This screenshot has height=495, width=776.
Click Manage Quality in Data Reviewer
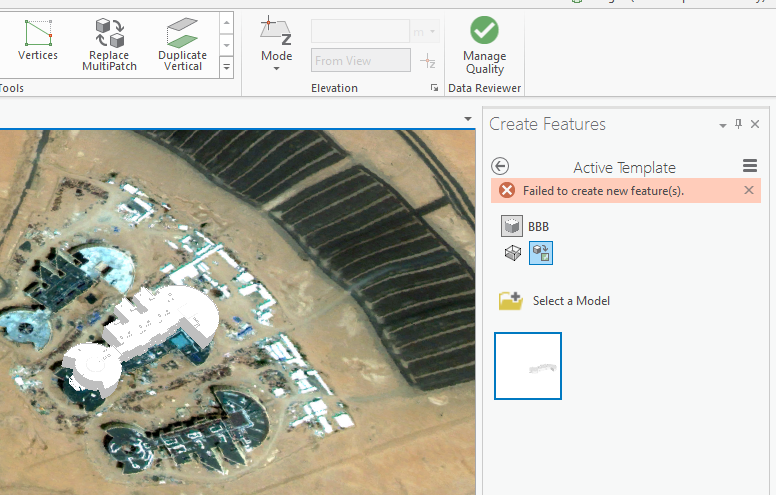point(485,46)
